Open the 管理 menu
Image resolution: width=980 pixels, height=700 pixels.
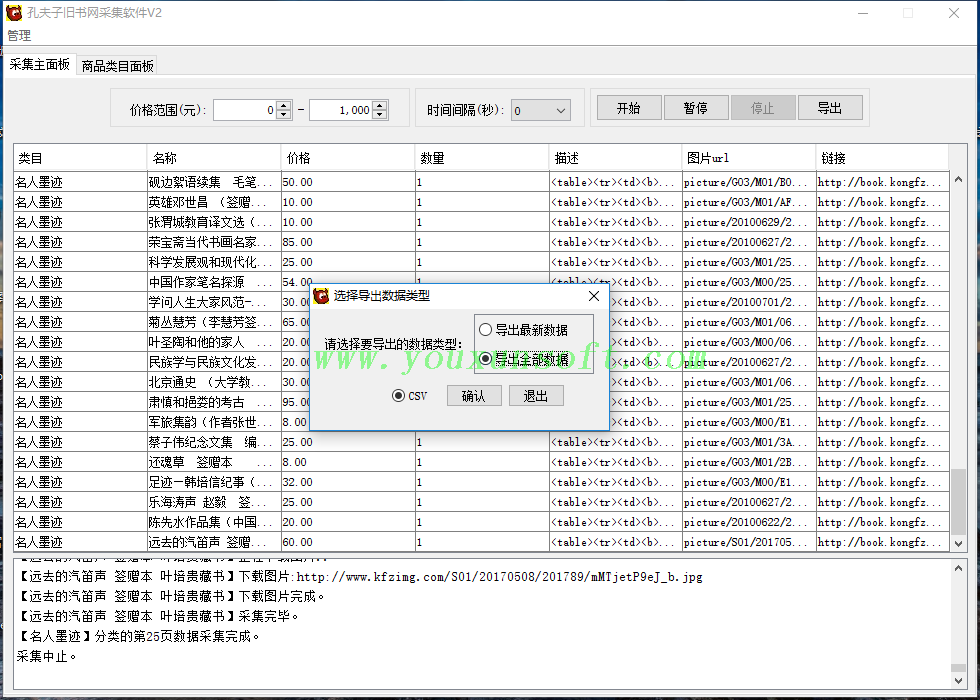click(x=19, y=36)
